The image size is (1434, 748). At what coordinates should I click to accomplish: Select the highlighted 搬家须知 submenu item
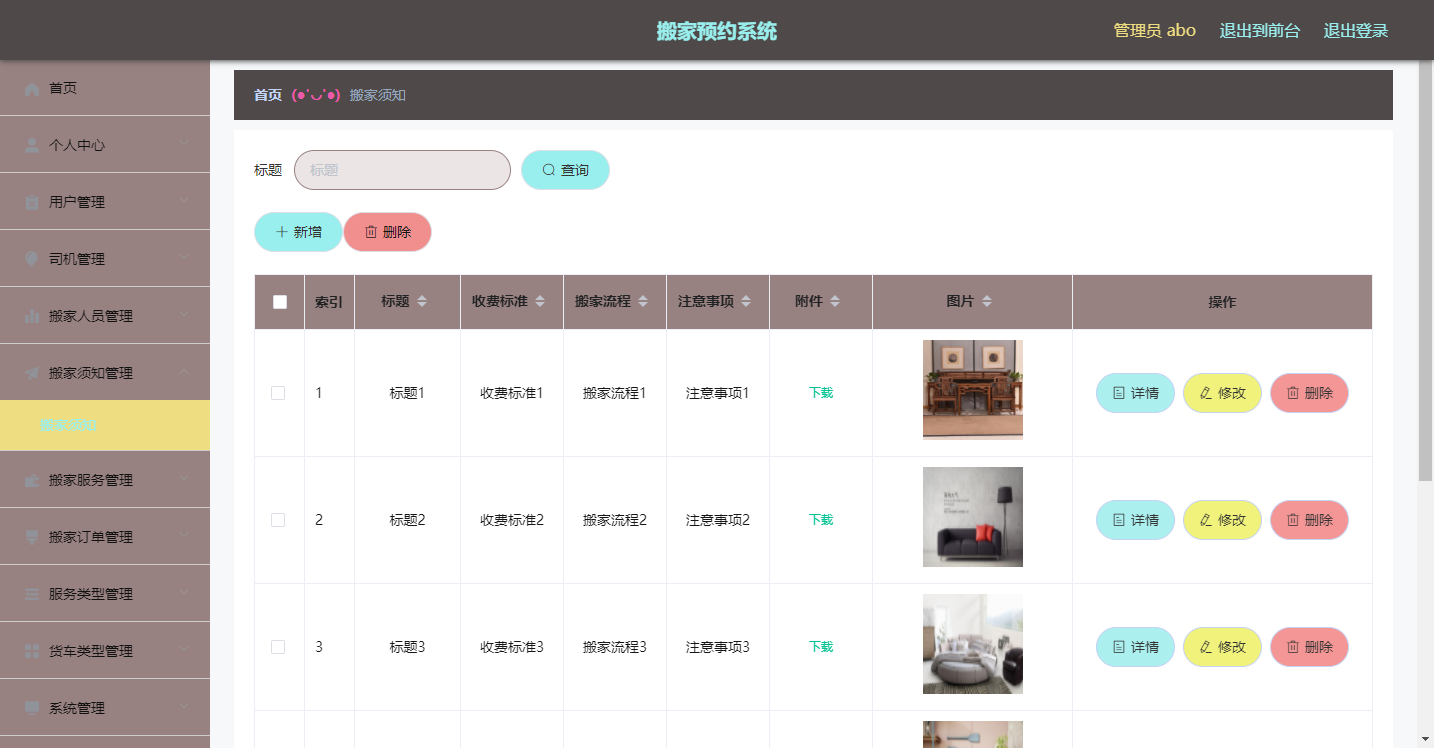tap(105, 426)
